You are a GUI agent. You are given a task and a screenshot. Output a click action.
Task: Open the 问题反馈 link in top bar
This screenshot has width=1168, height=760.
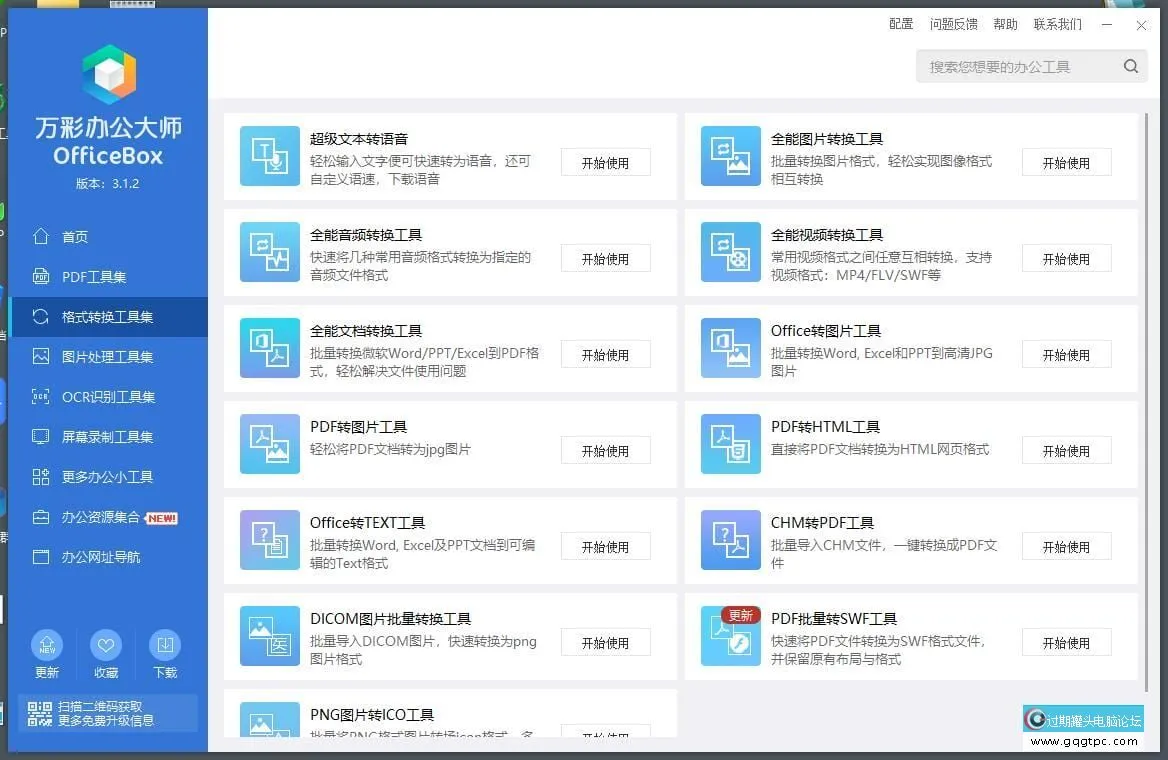[x=953, y=24]
